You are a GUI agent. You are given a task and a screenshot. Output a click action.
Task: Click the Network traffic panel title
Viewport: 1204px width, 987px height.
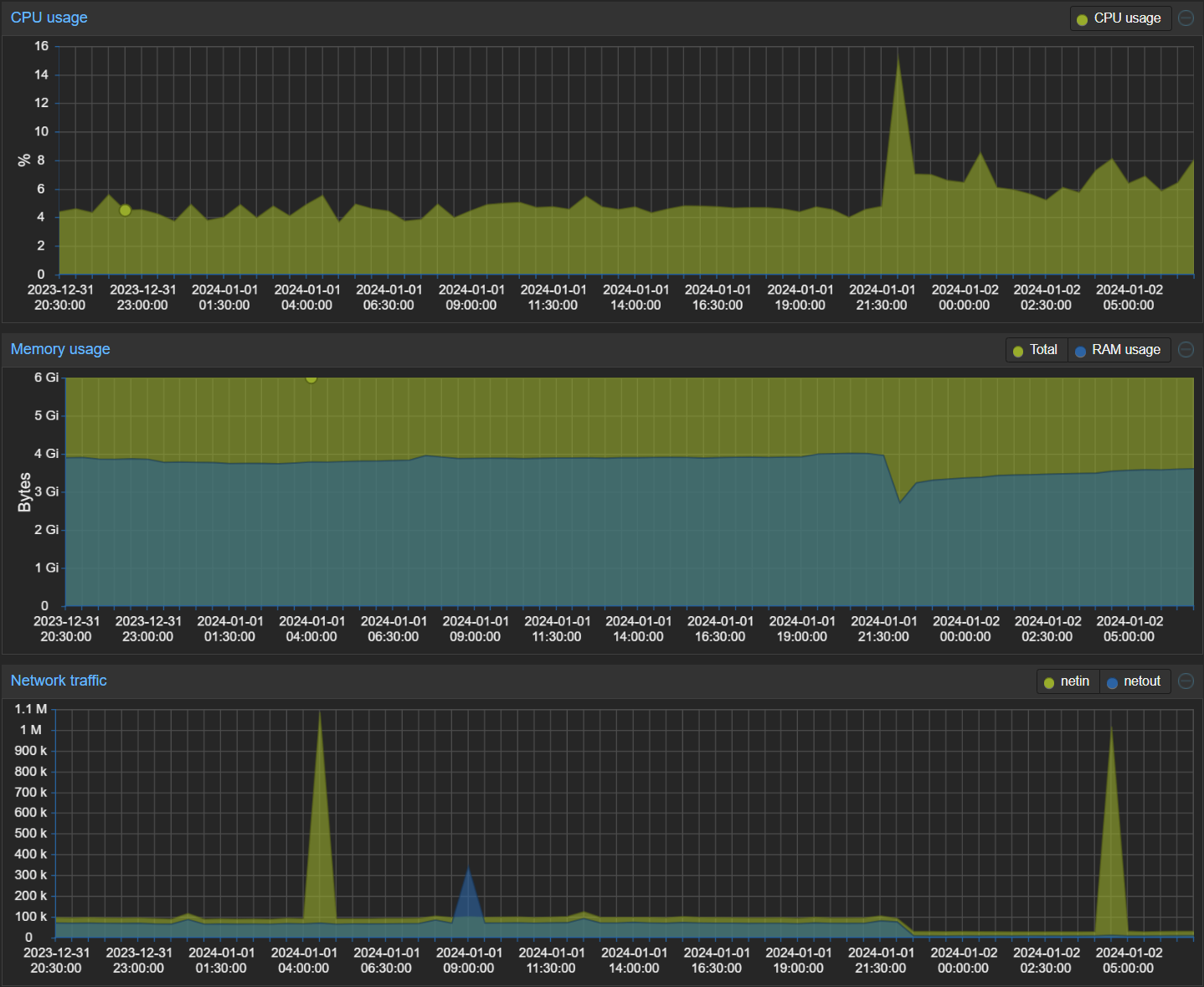(x=59, y=681)
